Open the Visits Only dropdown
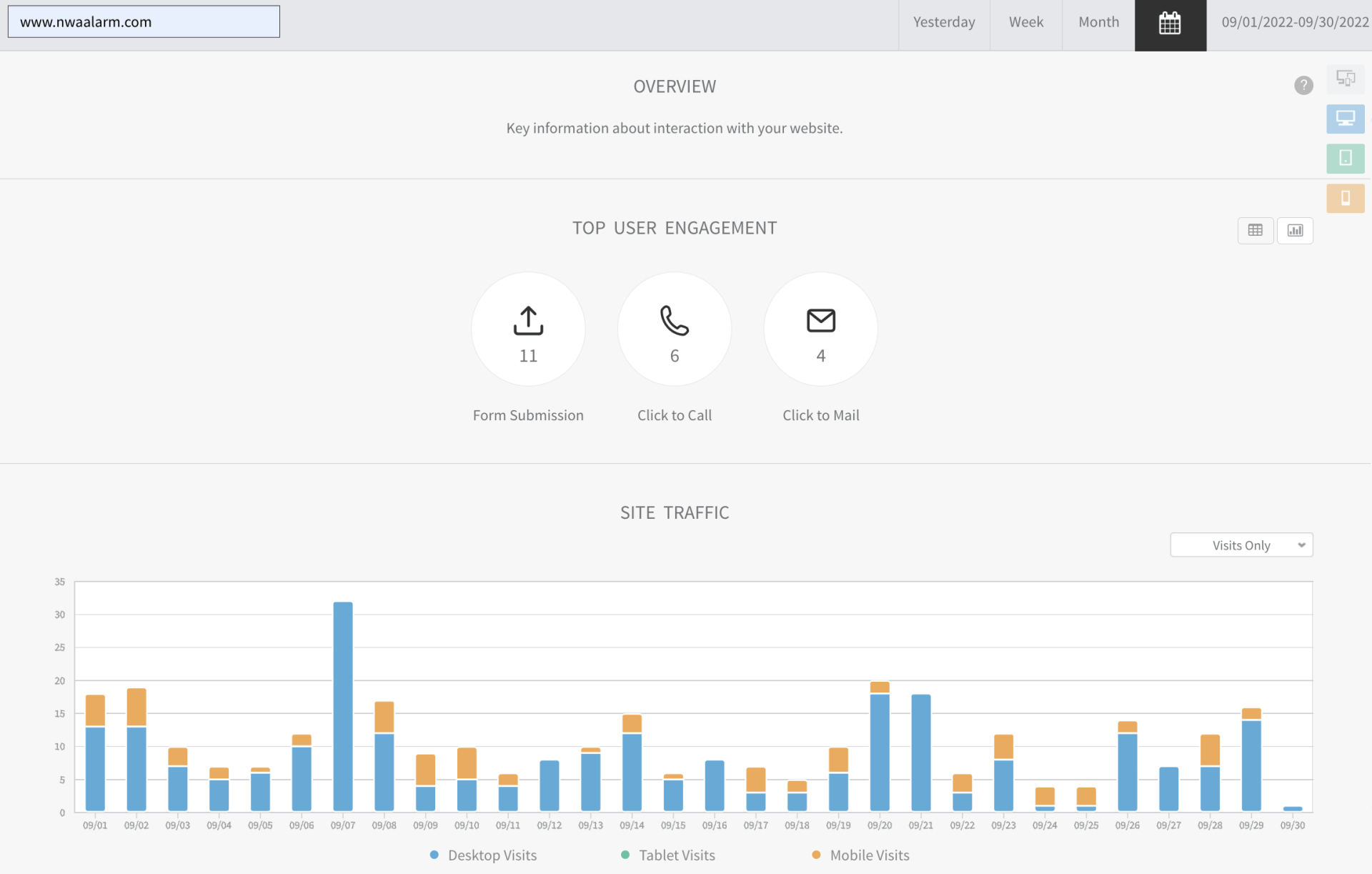 (x=1241, y=545)
